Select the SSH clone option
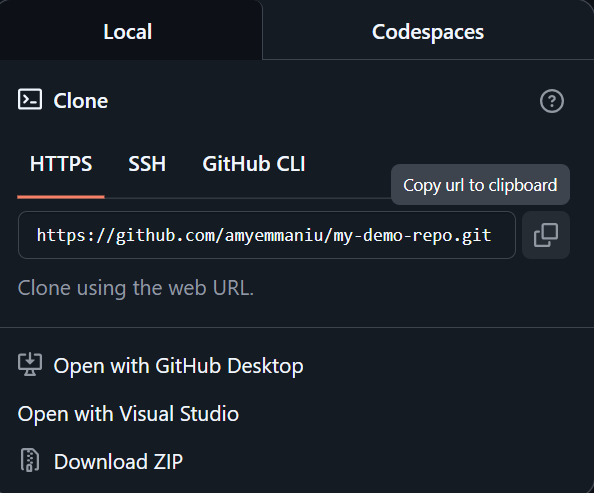The width and height of the screenshot is (594, 493). point(147,164)
